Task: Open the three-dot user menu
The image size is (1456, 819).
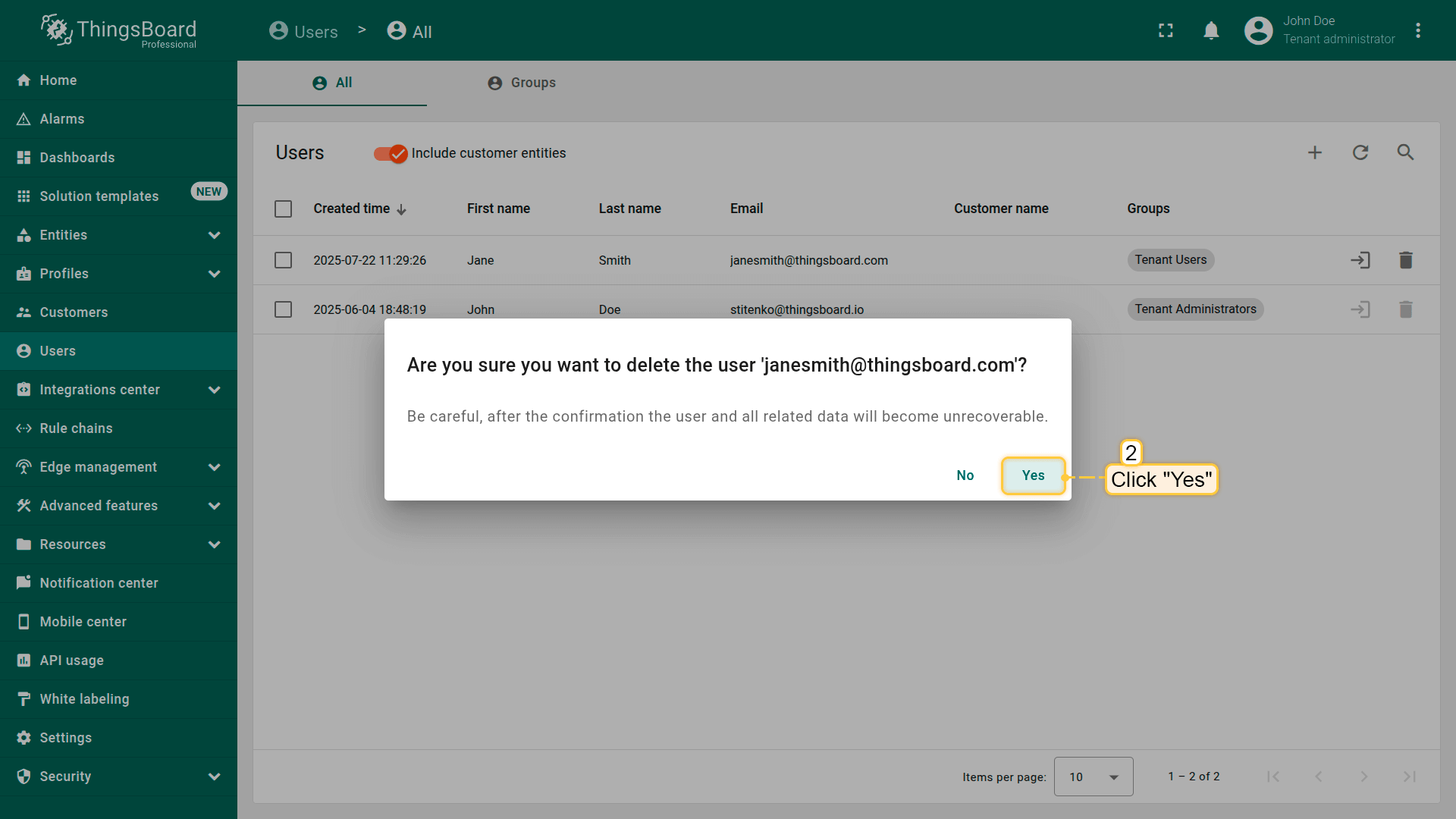Action: click(1417, 30)
